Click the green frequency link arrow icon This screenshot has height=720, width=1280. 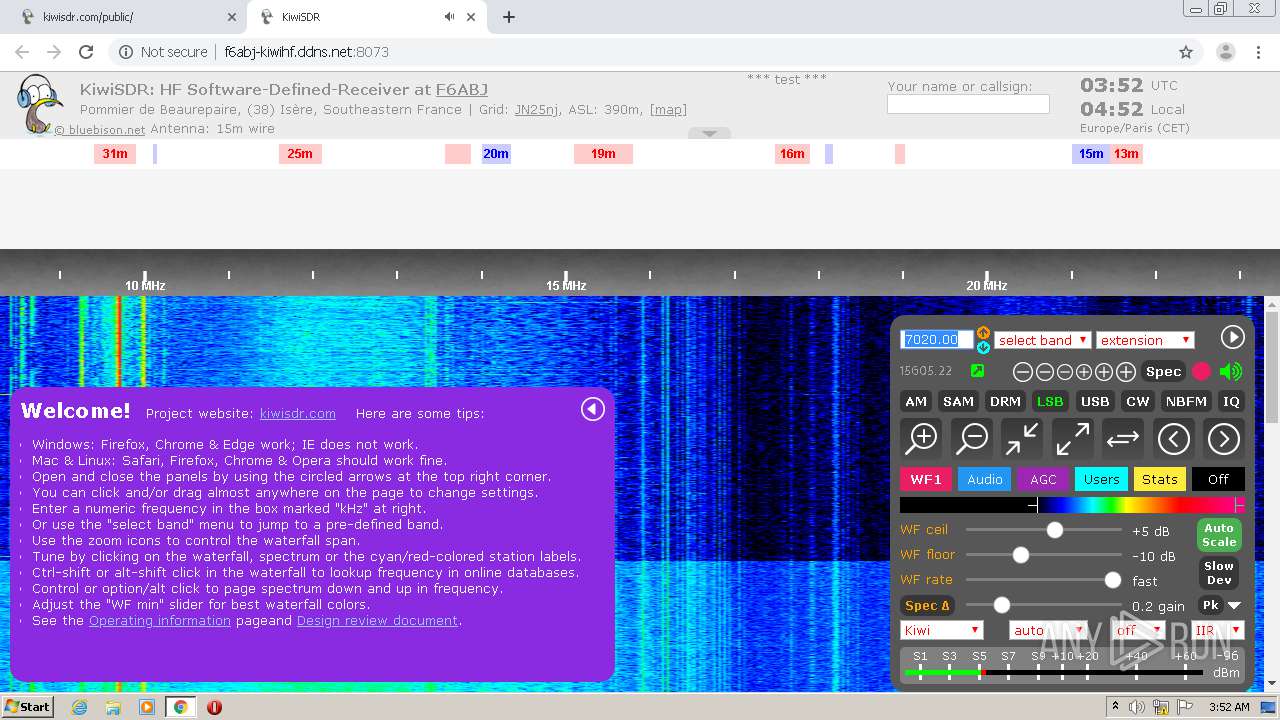click(977, 371)
